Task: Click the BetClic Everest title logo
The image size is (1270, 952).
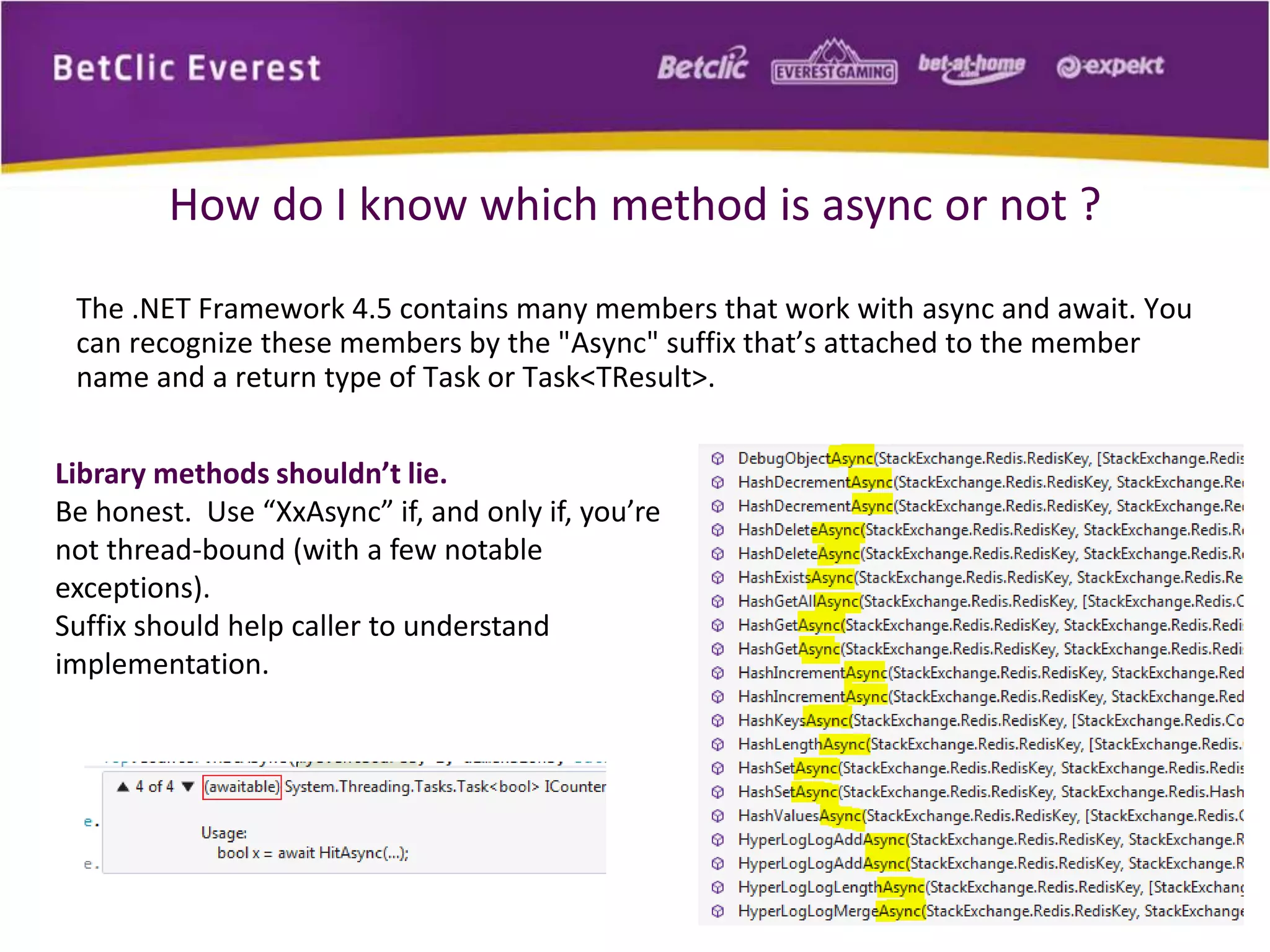Action: click(187, 68)
